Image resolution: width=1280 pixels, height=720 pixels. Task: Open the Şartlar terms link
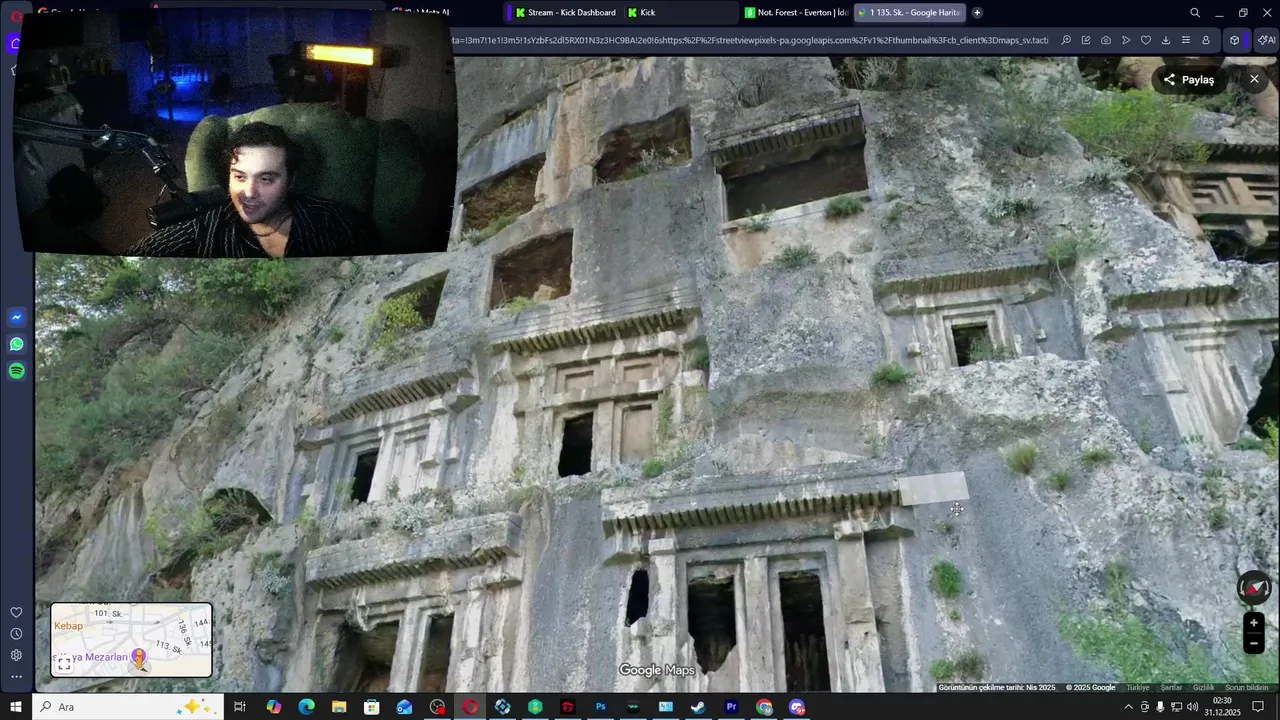(x=1171, y=688)
